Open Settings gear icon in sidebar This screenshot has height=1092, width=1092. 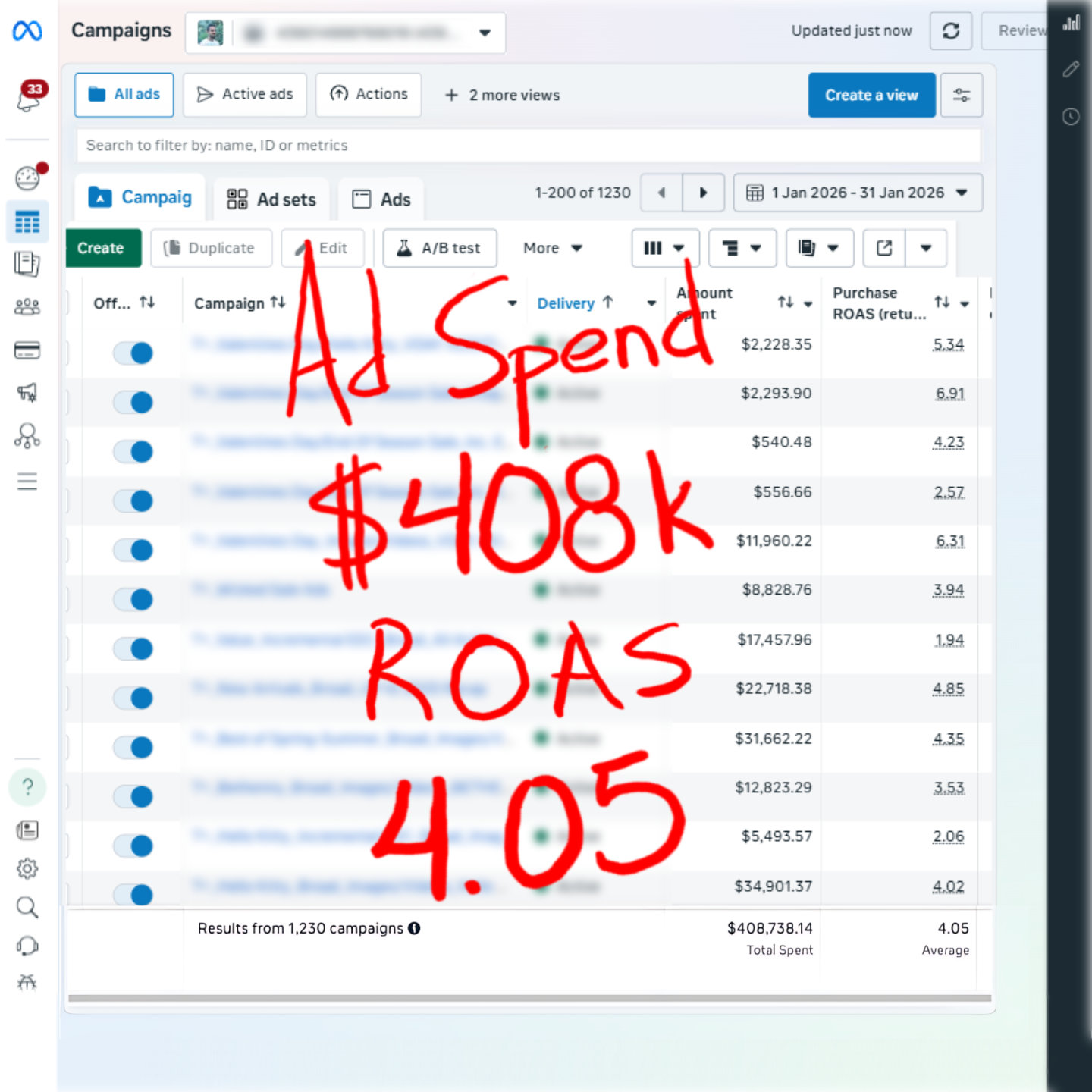(27, 868)
